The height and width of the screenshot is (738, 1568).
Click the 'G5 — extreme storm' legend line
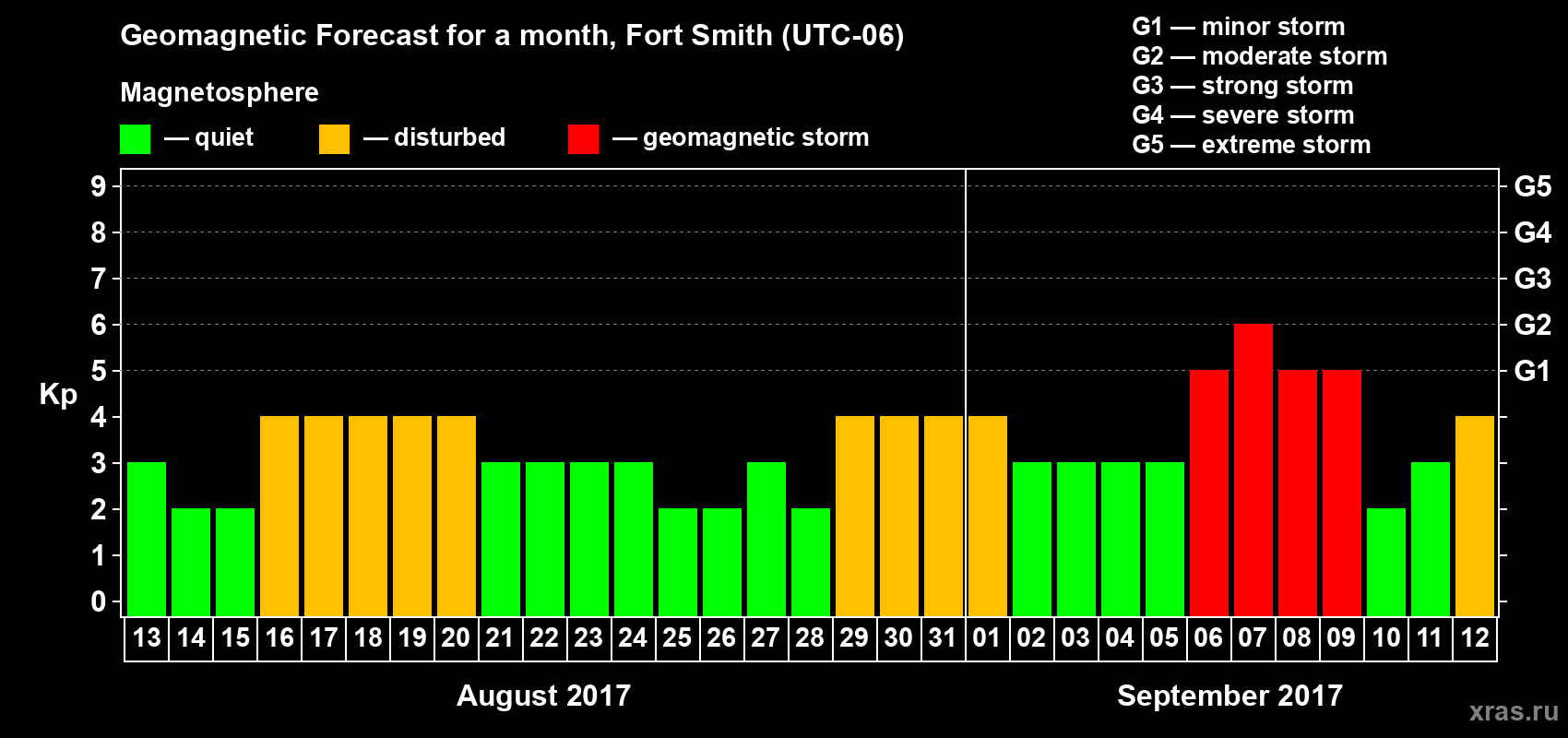1252,145
